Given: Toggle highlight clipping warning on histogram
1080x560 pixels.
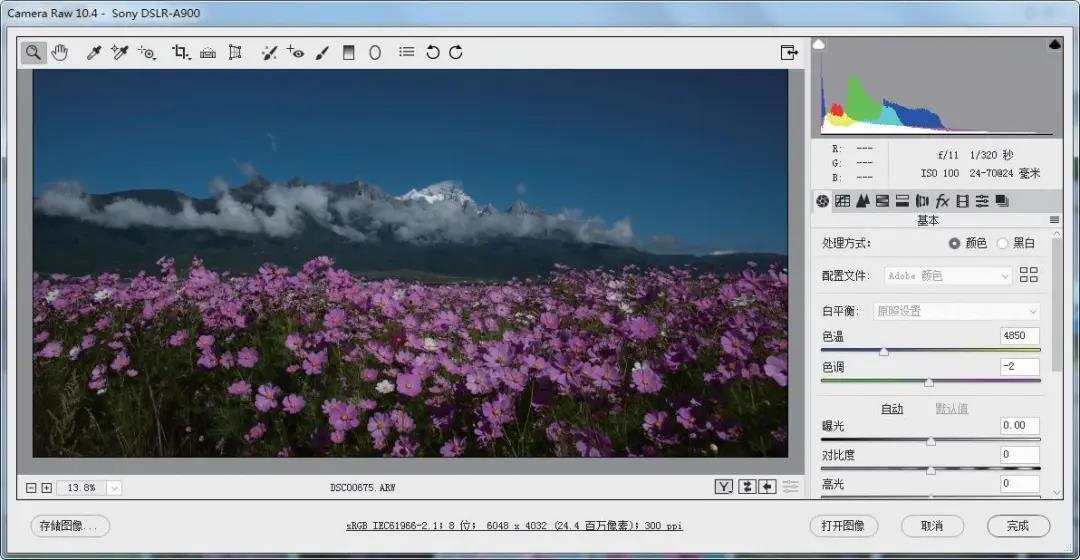Looking at the screenshot, I should [1055, 45].
